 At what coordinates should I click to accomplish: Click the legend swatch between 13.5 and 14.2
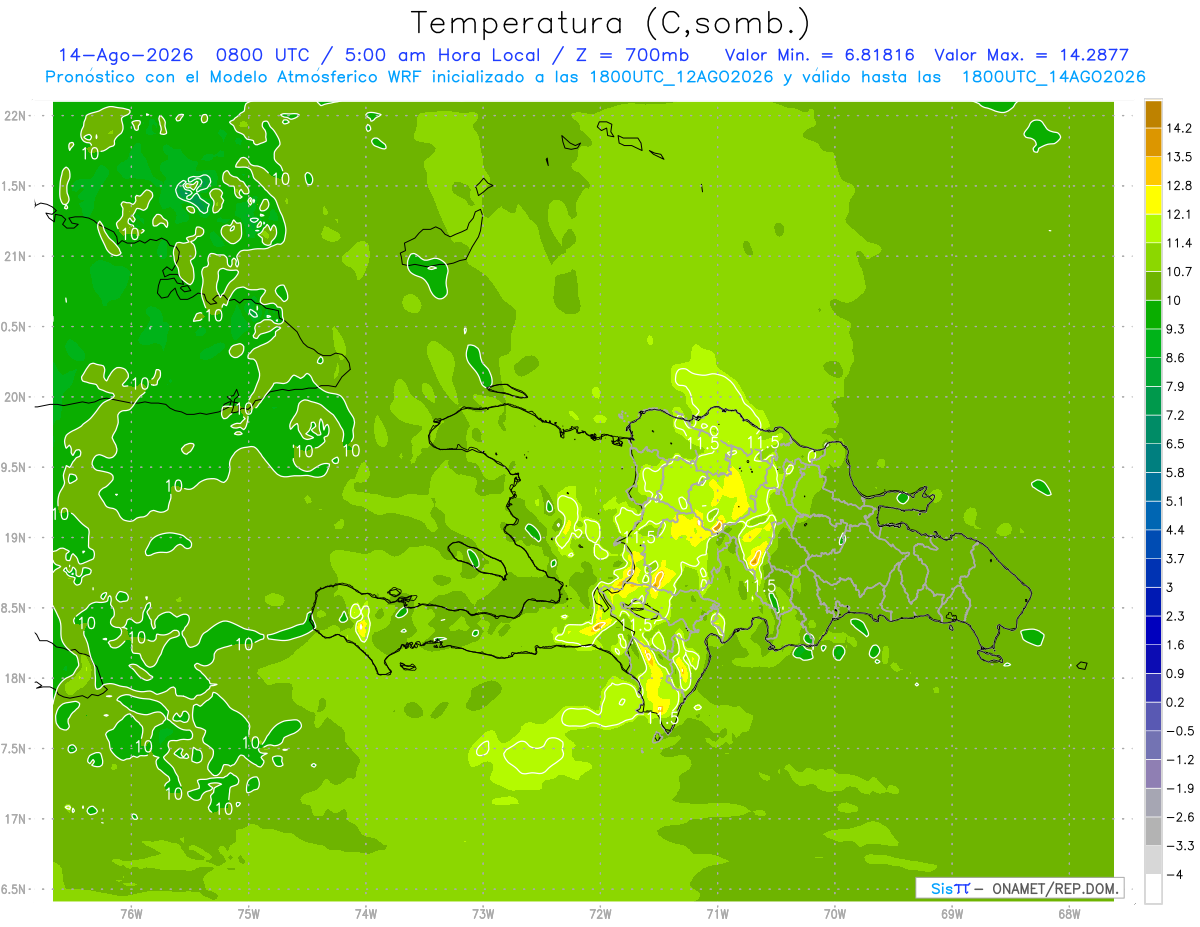[1153, 143]
